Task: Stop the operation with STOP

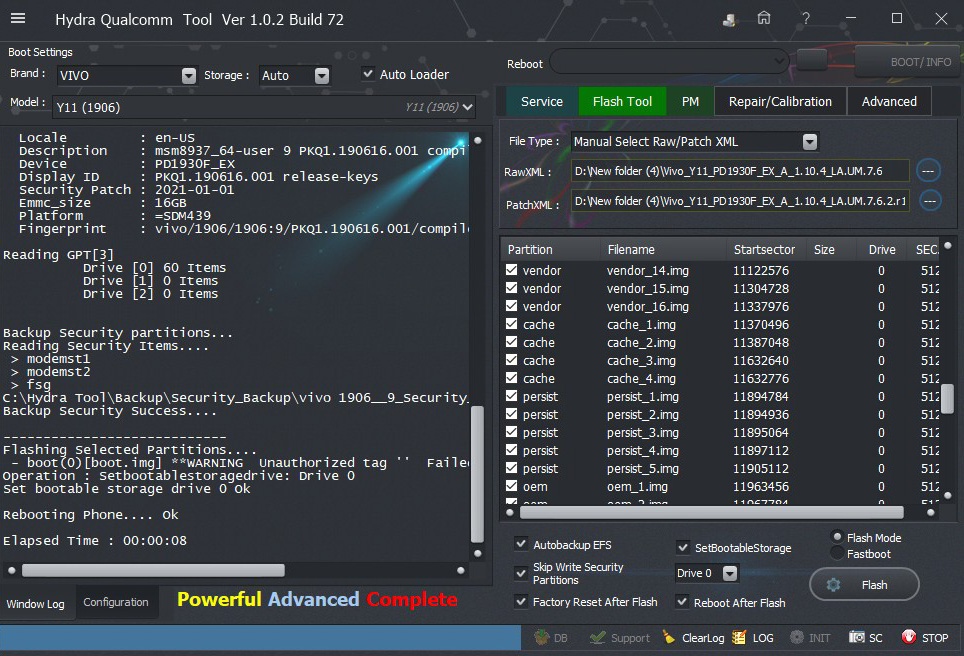Action: (x=925, y=638)
